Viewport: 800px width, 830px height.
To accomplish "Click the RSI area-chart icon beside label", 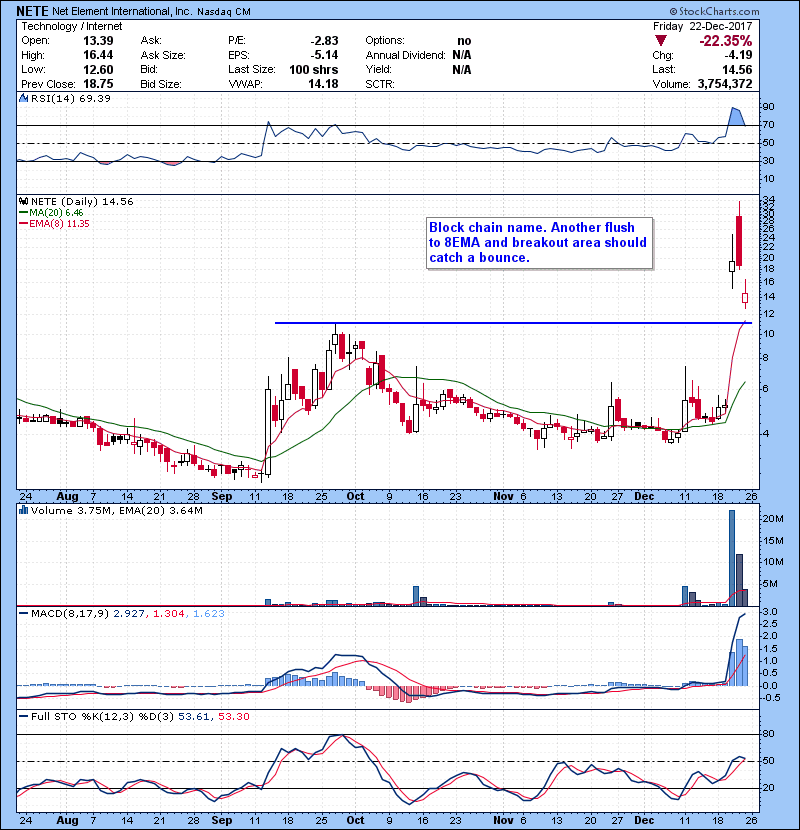I will pos(23,98).
